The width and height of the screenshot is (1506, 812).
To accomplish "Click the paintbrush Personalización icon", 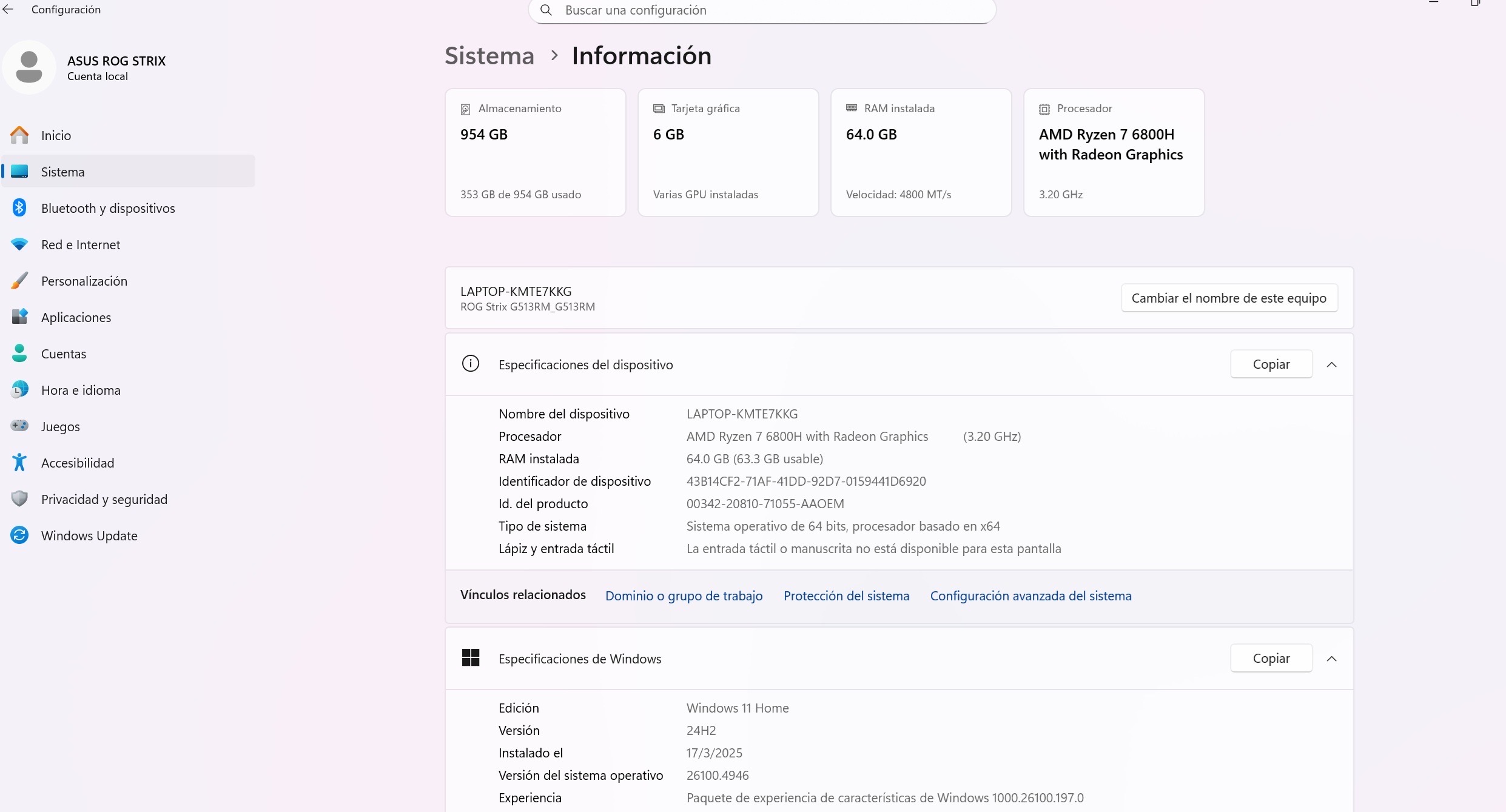I will click(x=19, y=280).
